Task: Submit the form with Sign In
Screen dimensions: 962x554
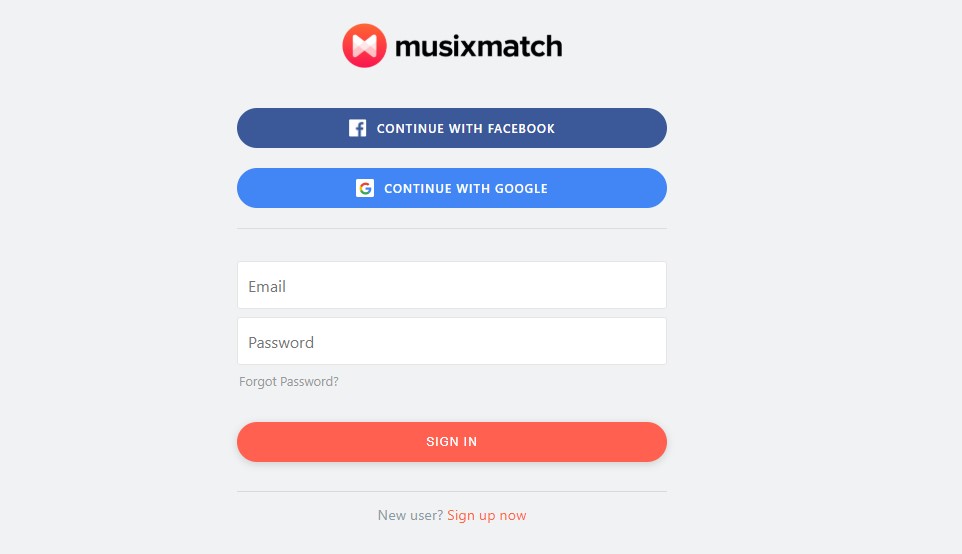Action: coord(452,442)
